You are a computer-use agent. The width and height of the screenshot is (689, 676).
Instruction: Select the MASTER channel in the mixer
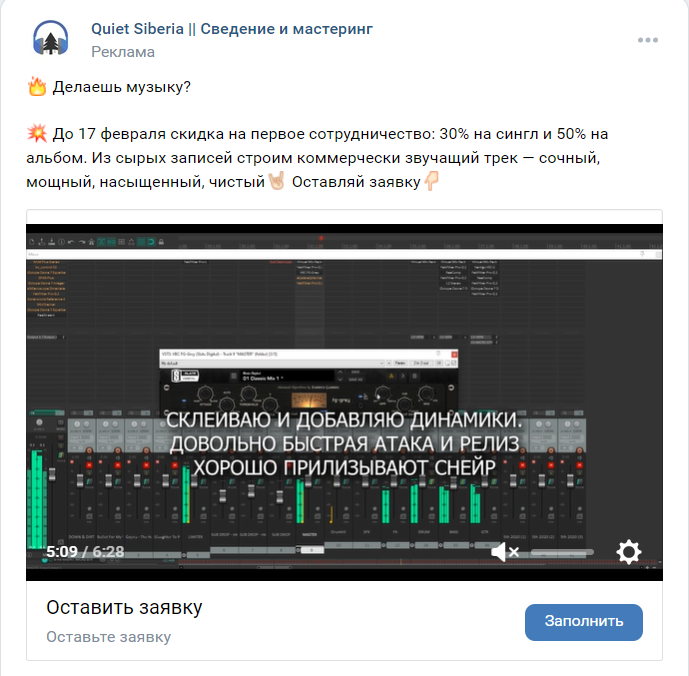(310, 535)
